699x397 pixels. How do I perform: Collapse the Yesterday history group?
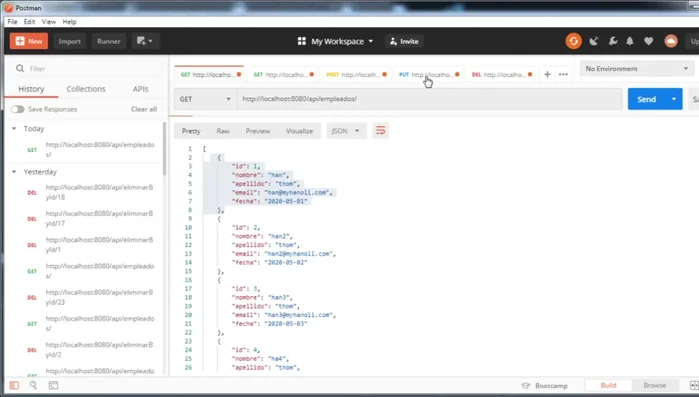[x=14, y=172]
